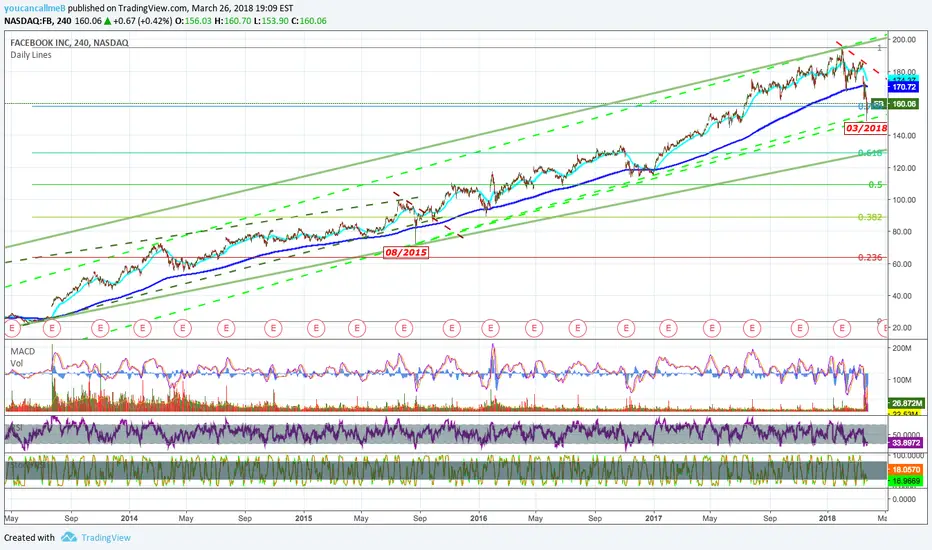Open the youcancallmeB author profile link
The image size is (932, 550).
(x=34, y=8)
